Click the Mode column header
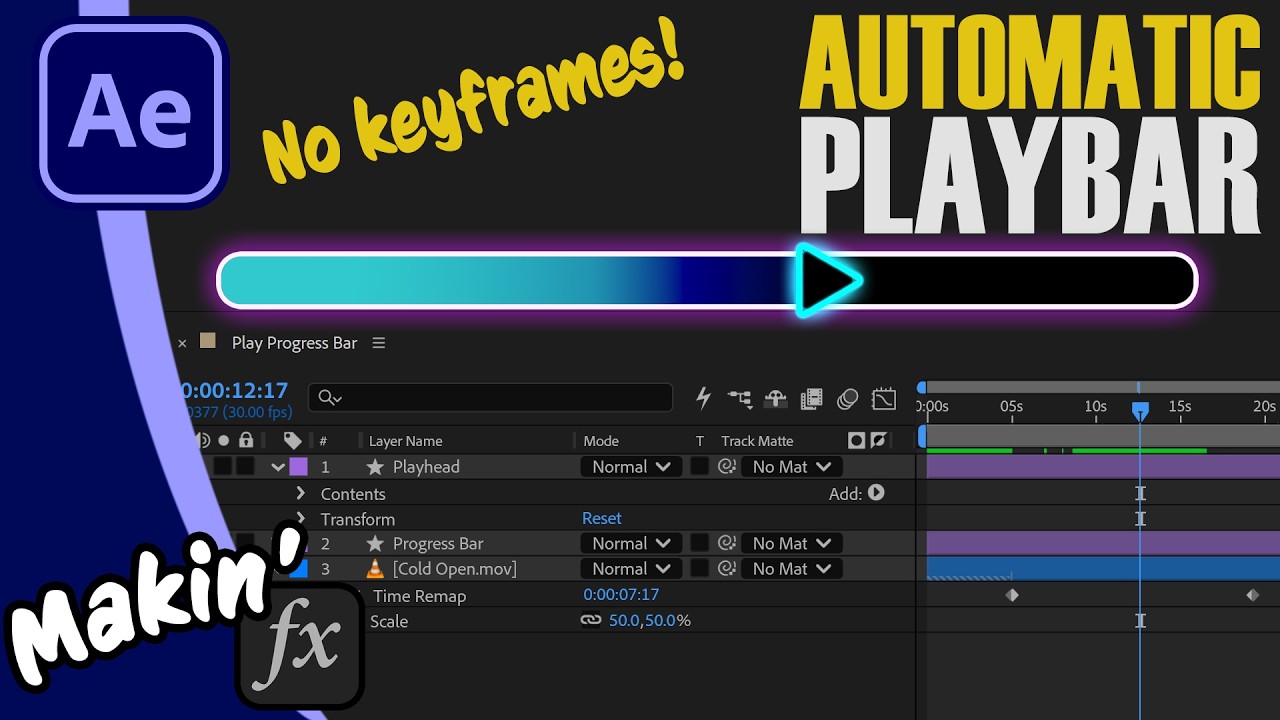1280x720 pixels. [601, 441]
